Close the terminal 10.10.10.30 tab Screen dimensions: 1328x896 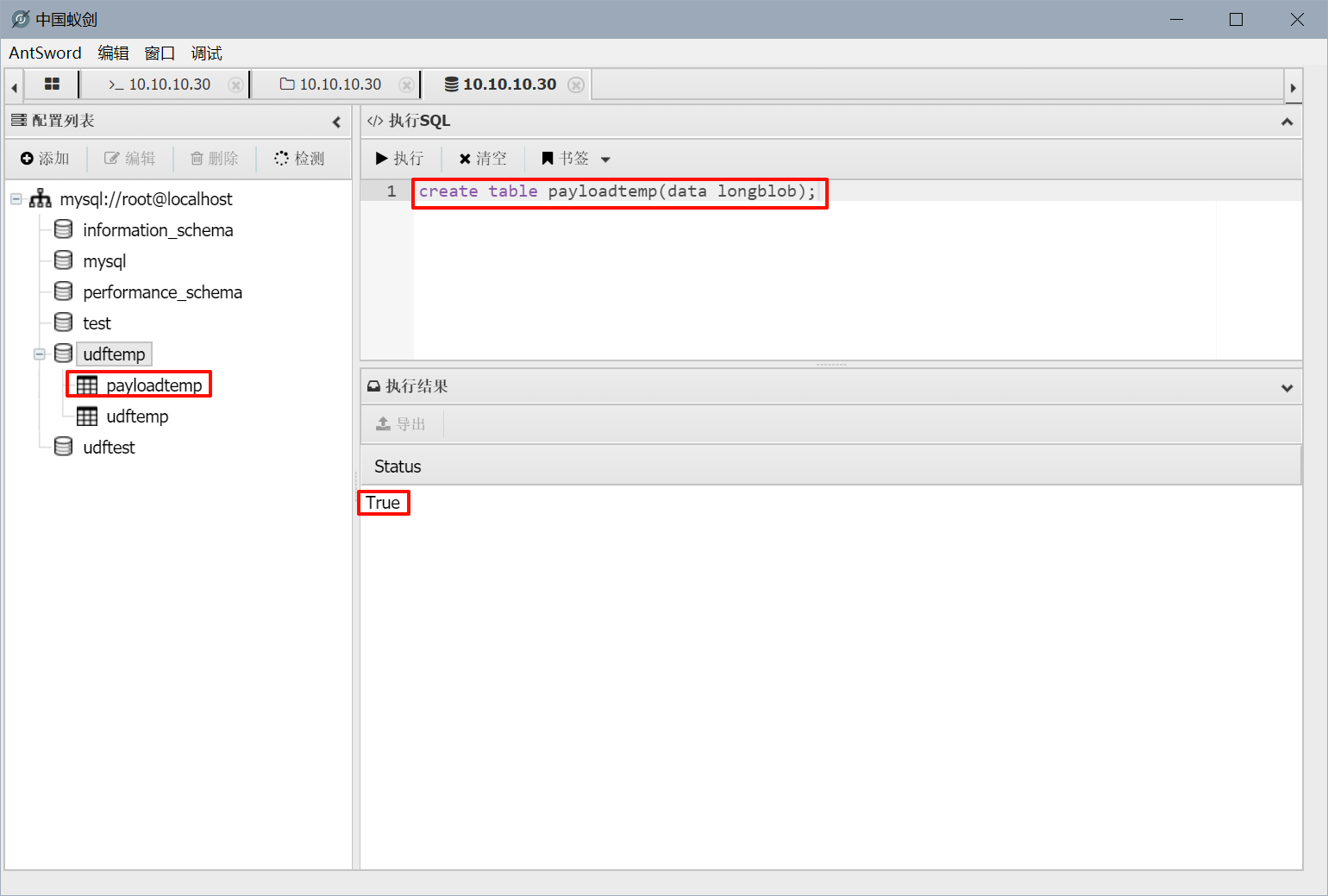[x=235, y=85]
